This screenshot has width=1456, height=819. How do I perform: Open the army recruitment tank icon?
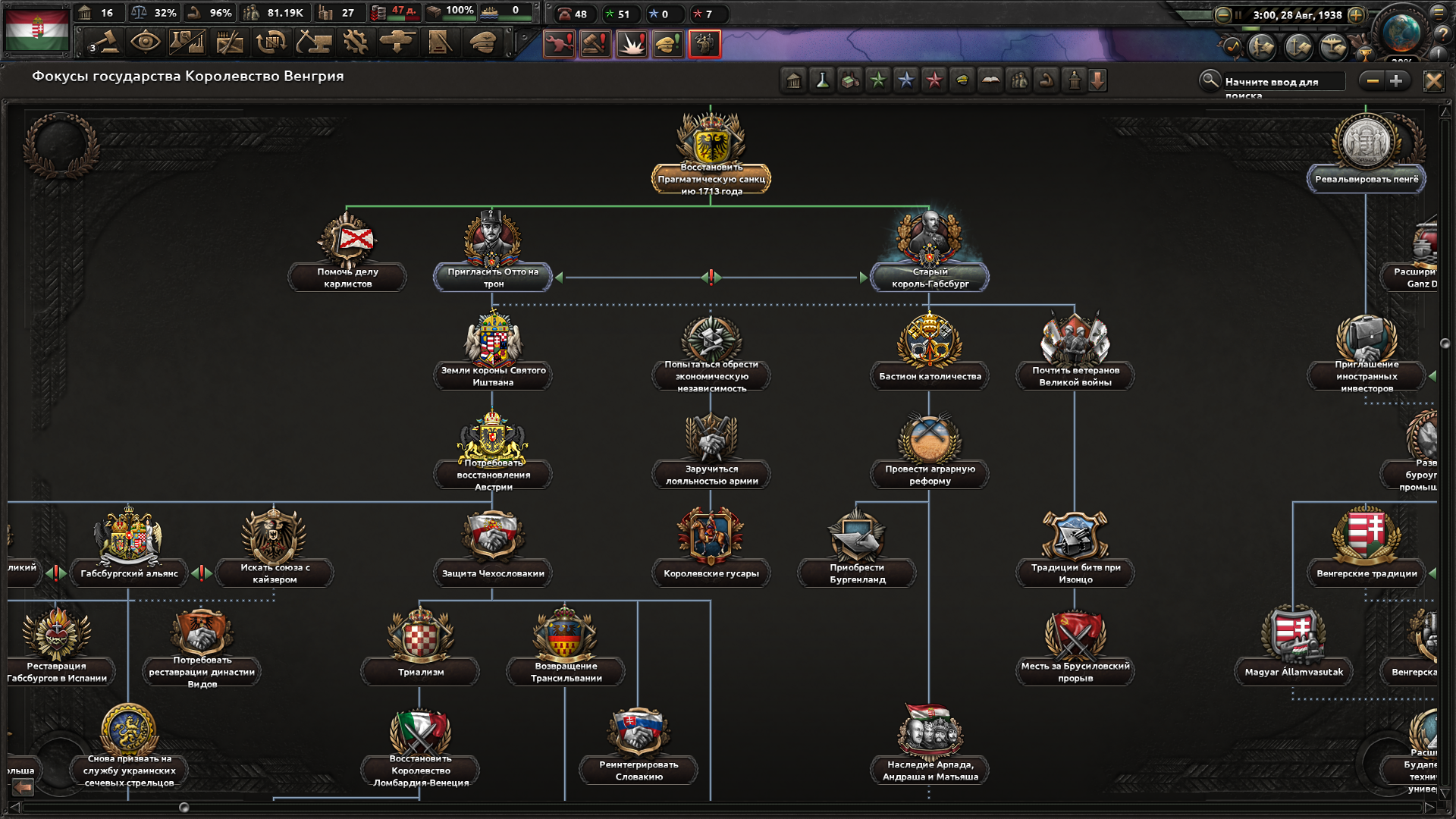coord(397,42)
